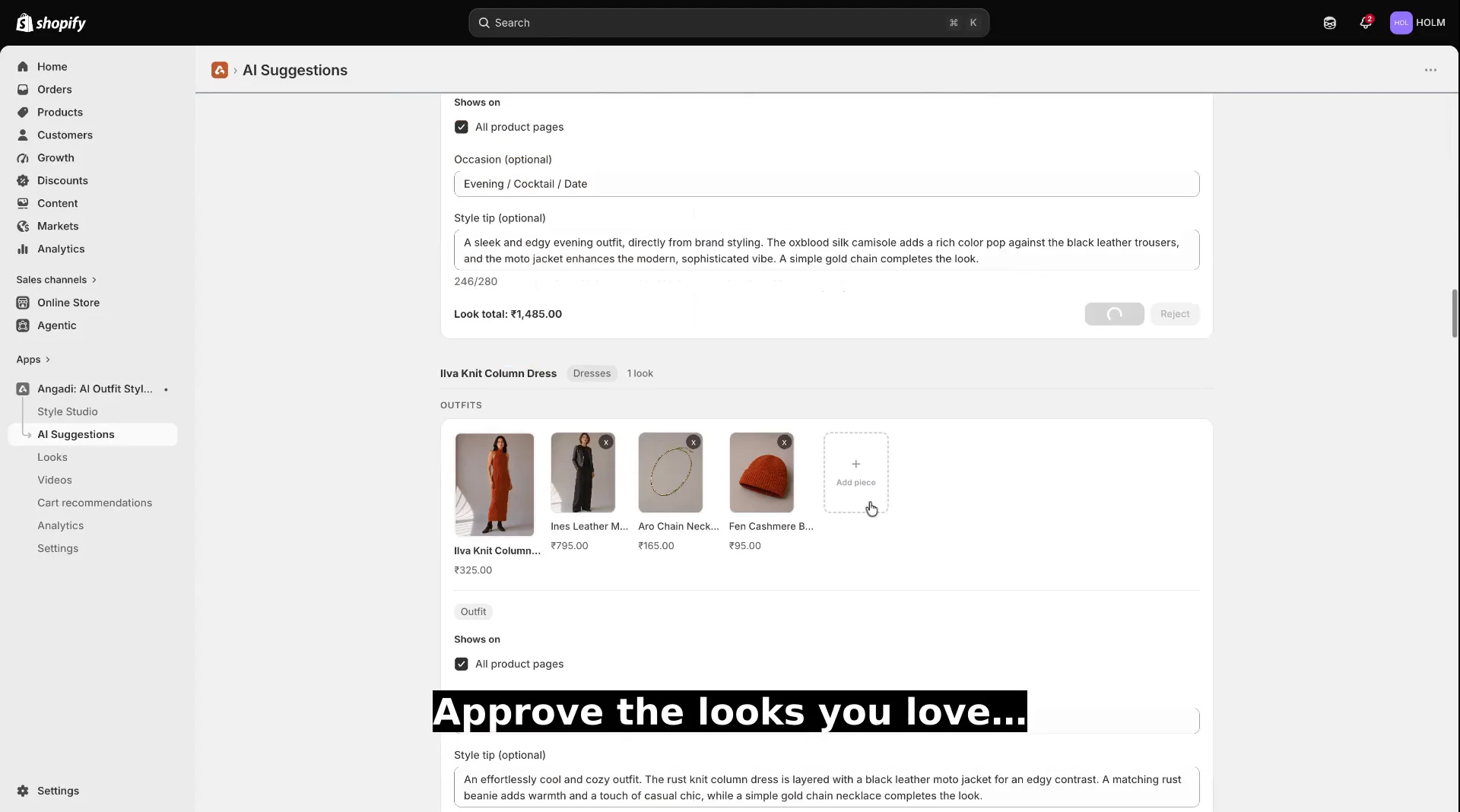Reject the ₹1,485.00 look

1175,314
